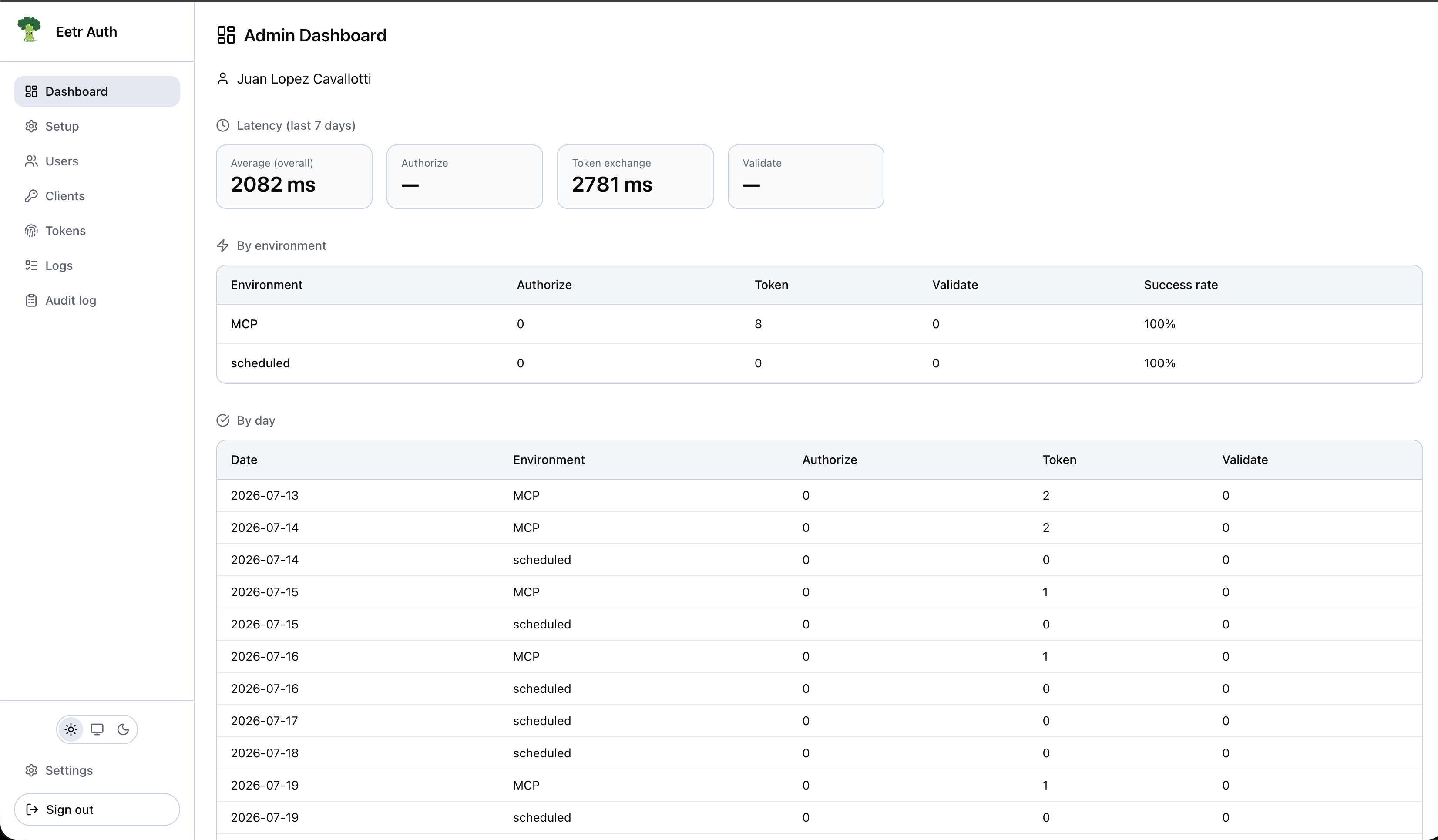Click the 2781 ms value
This screenshot has height=840, width=1438.
click(x=612, y=184)
